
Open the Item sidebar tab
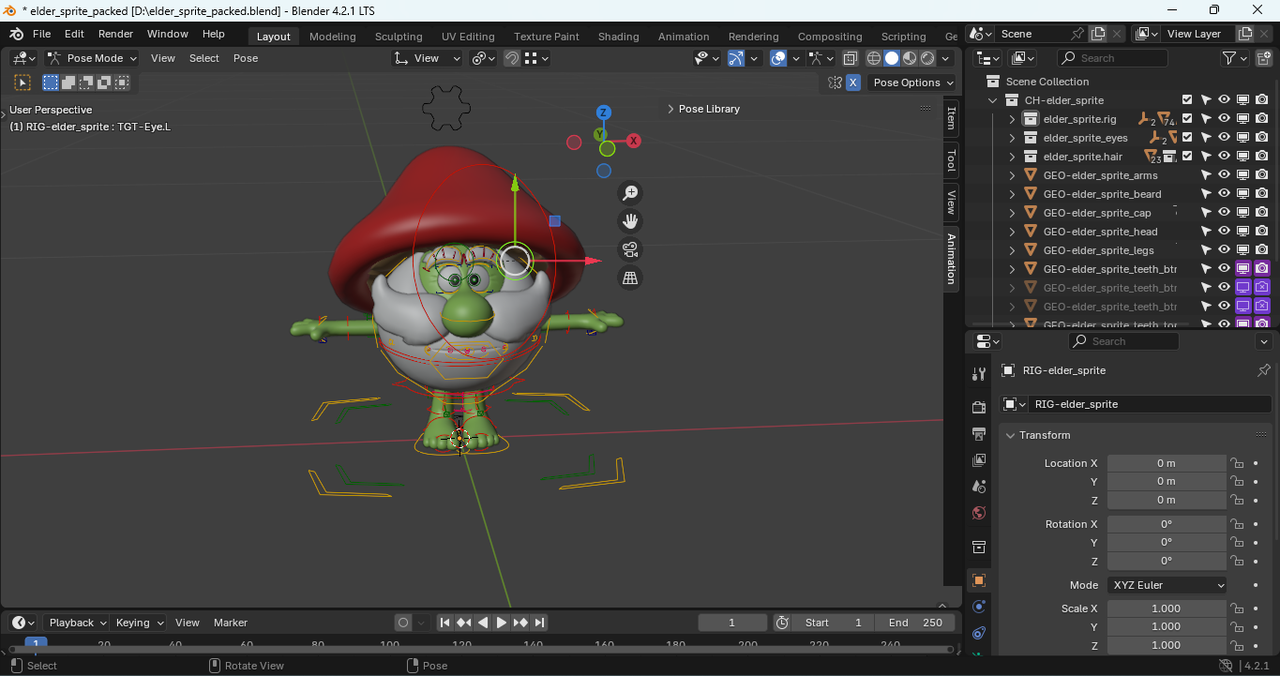(951, 117)
